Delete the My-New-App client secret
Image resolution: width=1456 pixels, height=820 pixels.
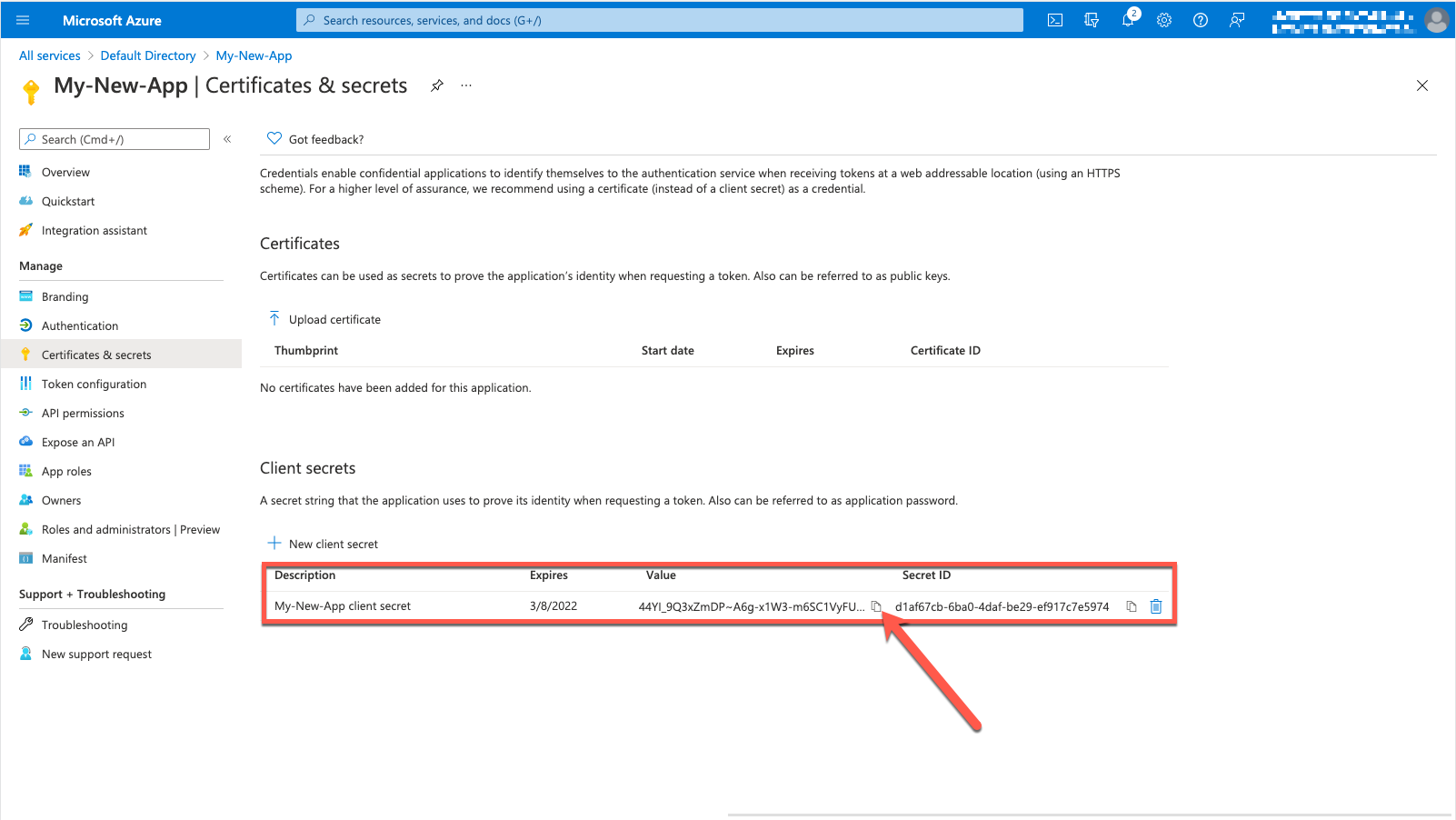pyautogui.click(x=1156, y=606)
